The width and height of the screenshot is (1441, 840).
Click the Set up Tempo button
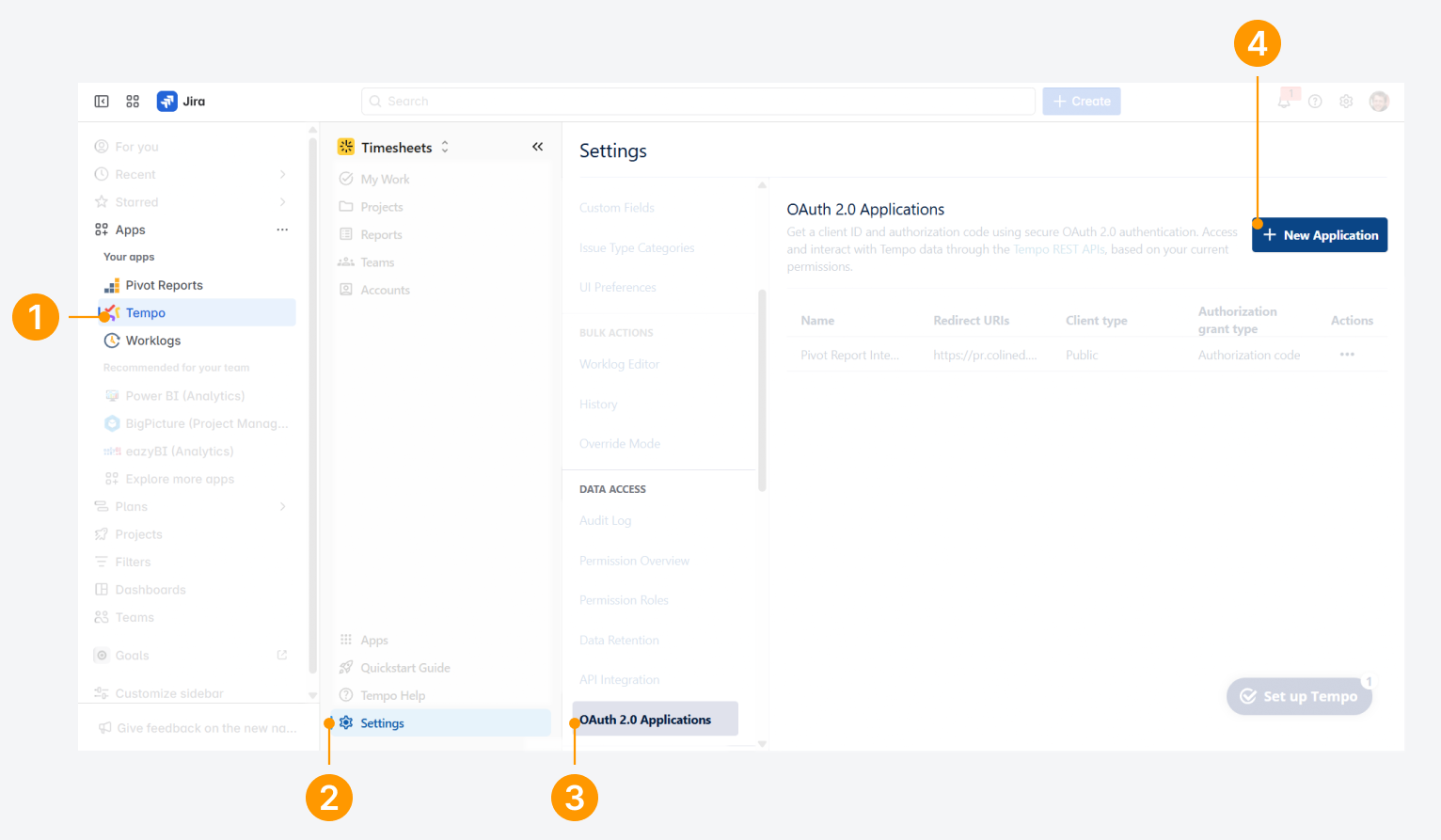[x=1299, y=696]
